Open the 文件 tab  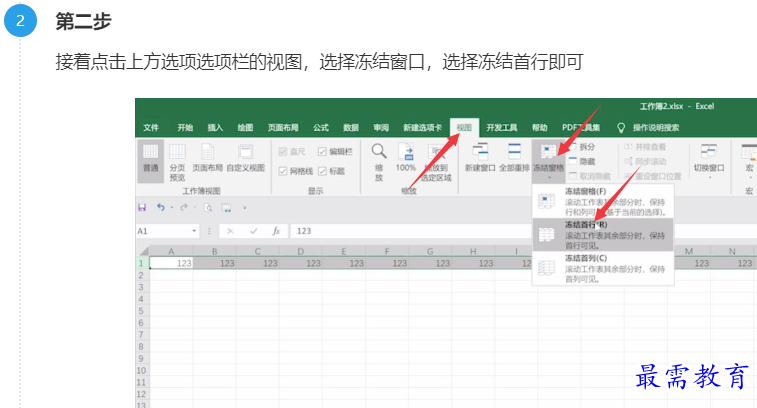coord(151,127)
